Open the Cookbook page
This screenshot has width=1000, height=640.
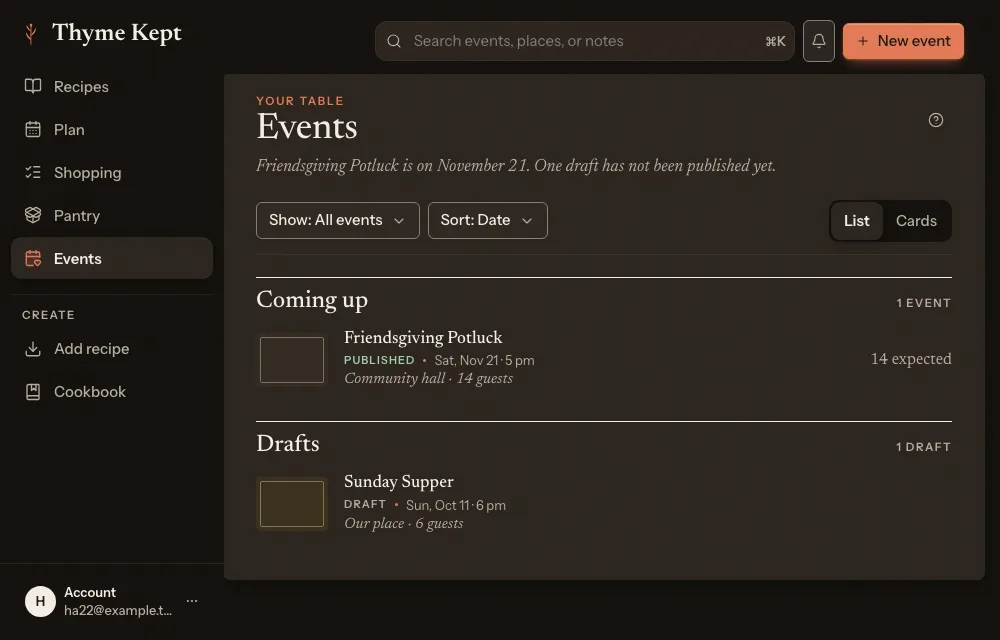click(x=112, y=391)
